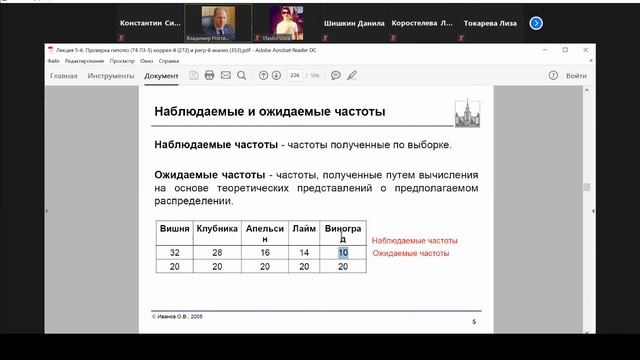640x360 pixels.
Task: Click the page number field showing 236
Action: [x=295, y=76]
